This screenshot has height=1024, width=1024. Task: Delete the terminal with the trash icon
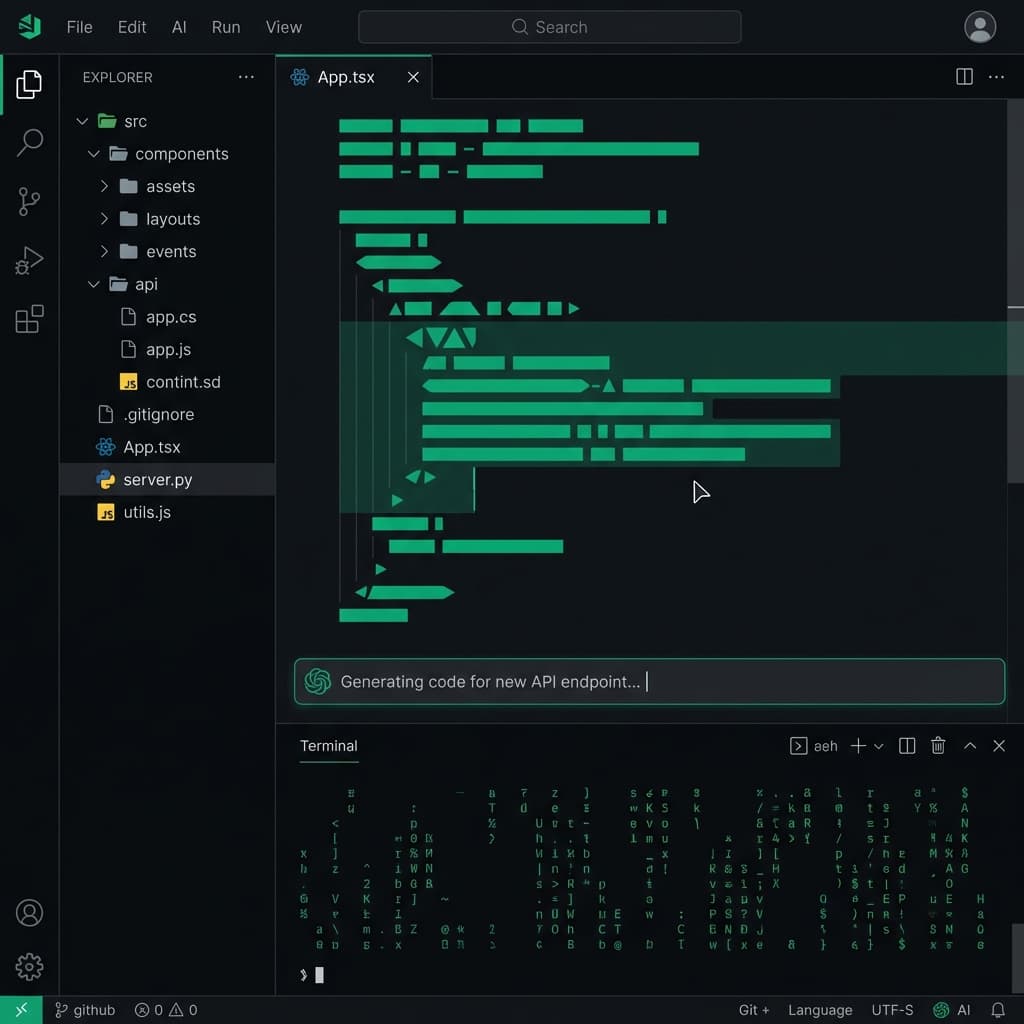tap(938, 746)
